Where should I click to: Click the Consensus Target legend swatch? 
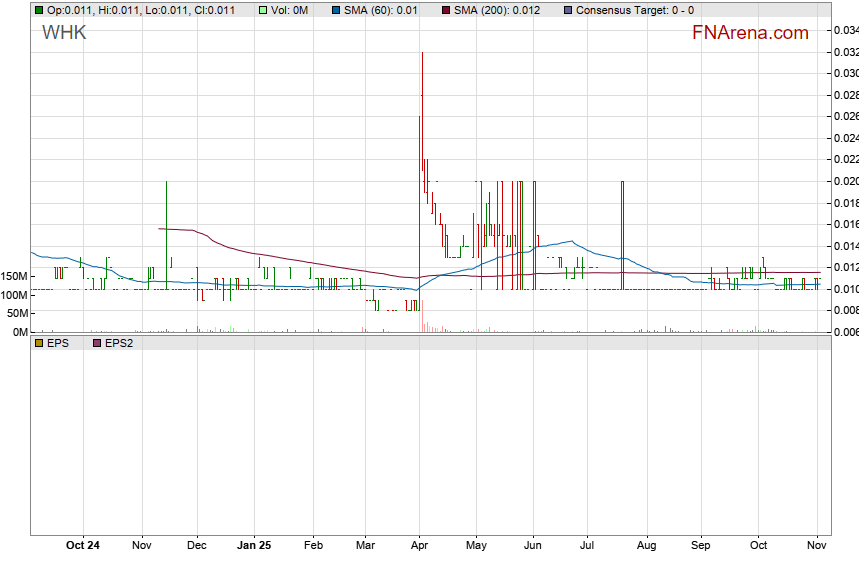pyautogui.click(x=568, y=10)
